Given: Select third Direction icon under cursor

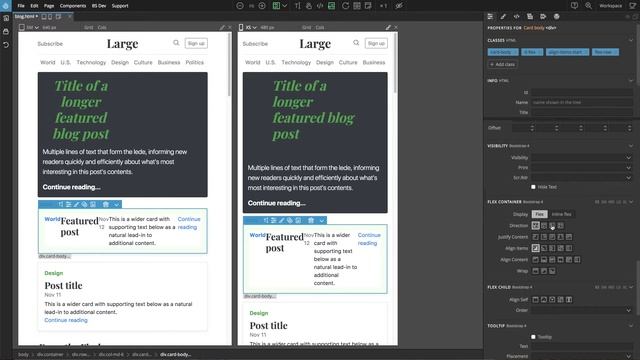Looking at the screenshot, I should pyautogui.click(x=552, y=225).
